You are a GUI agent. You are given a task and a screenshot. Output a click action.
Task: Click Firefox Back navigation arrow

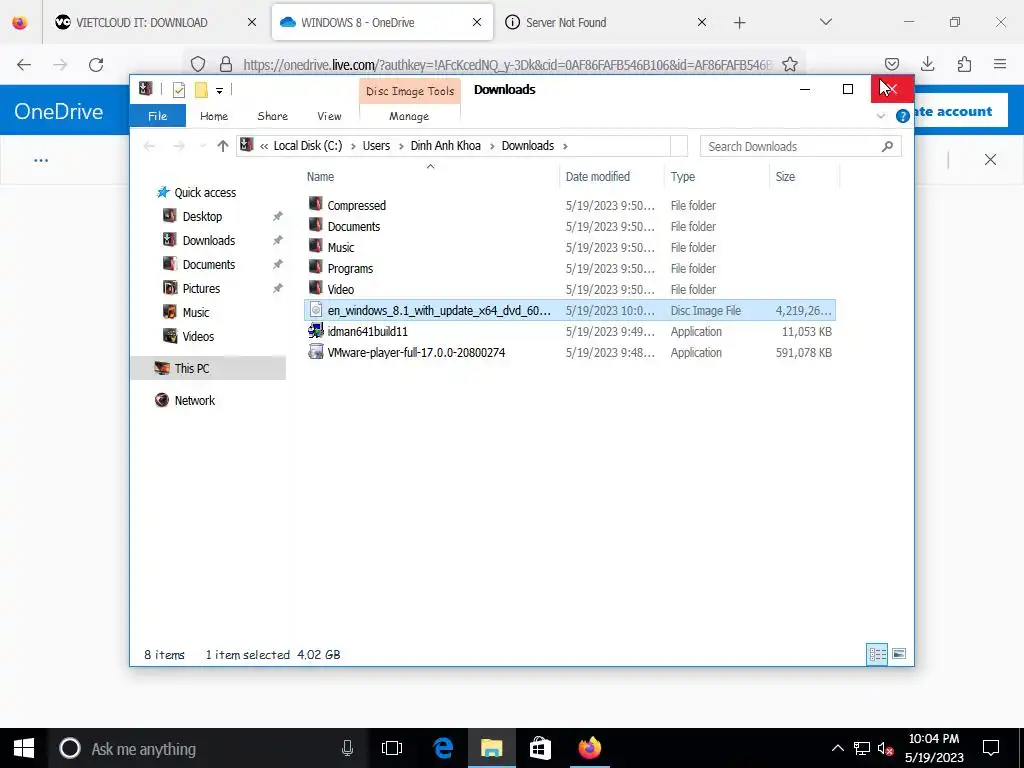tap(24, 65)
